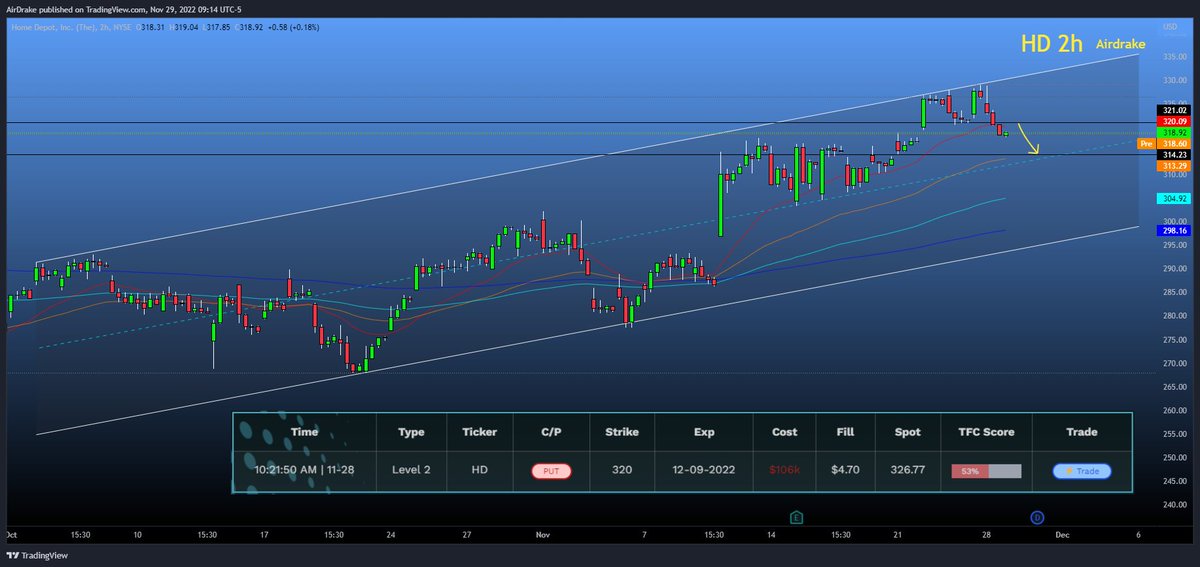Open the USD currency selector on price axis
Viewport: 1200px width, 567px height.
(1172, 27)
